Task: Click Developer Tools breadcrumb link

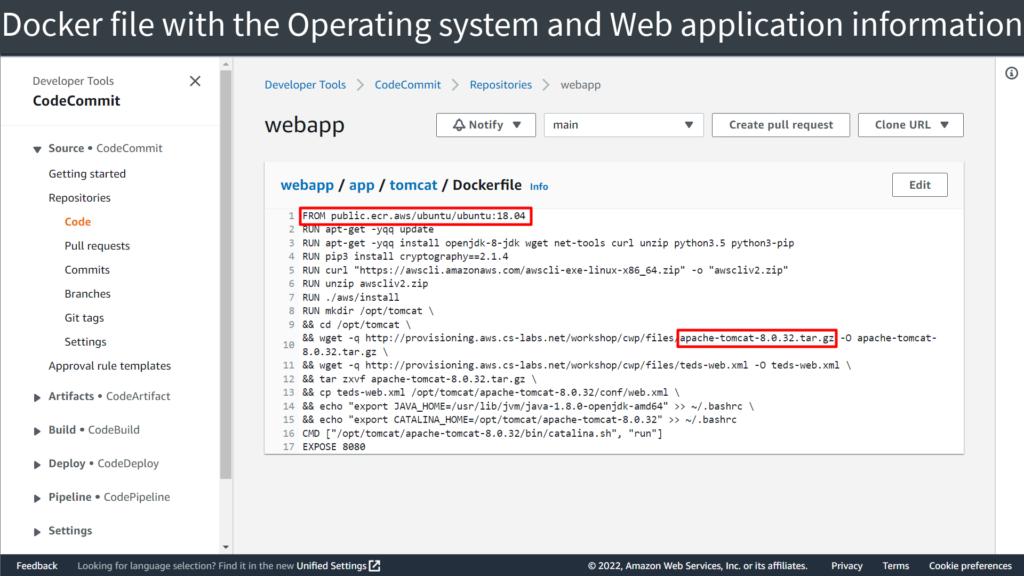Action: [305, 85]
